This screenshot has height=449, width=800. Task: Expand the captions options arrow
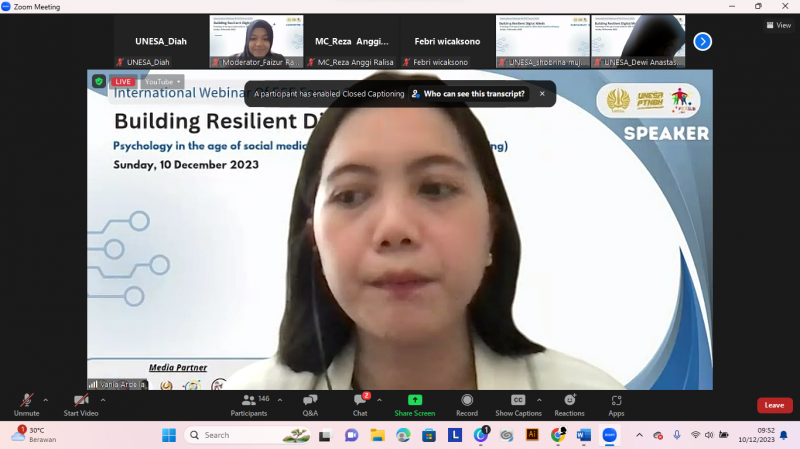[539, 401]
